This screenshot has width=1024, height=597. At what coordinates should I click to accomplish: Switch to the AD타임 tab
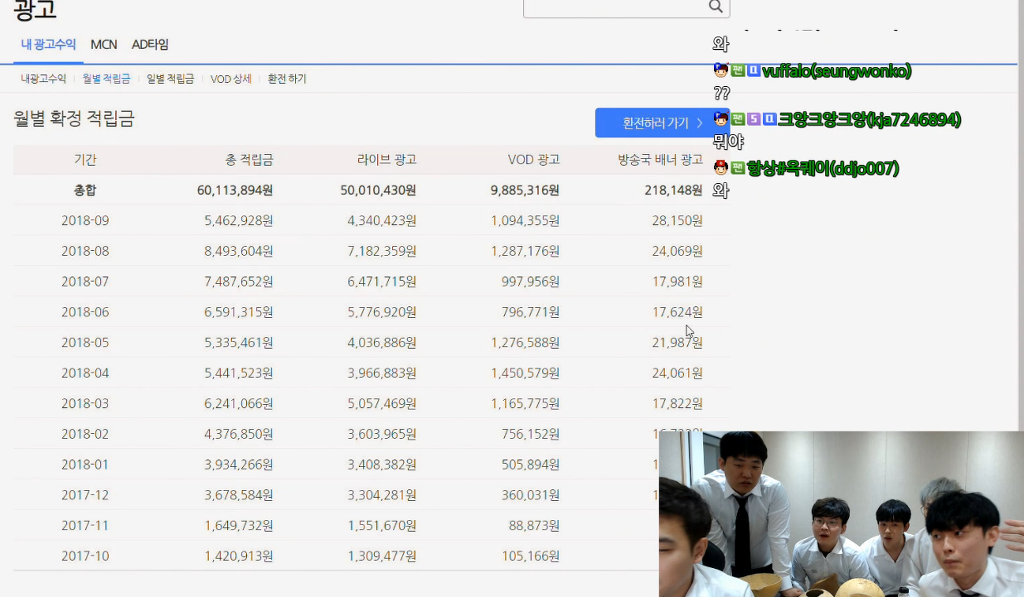150,44
